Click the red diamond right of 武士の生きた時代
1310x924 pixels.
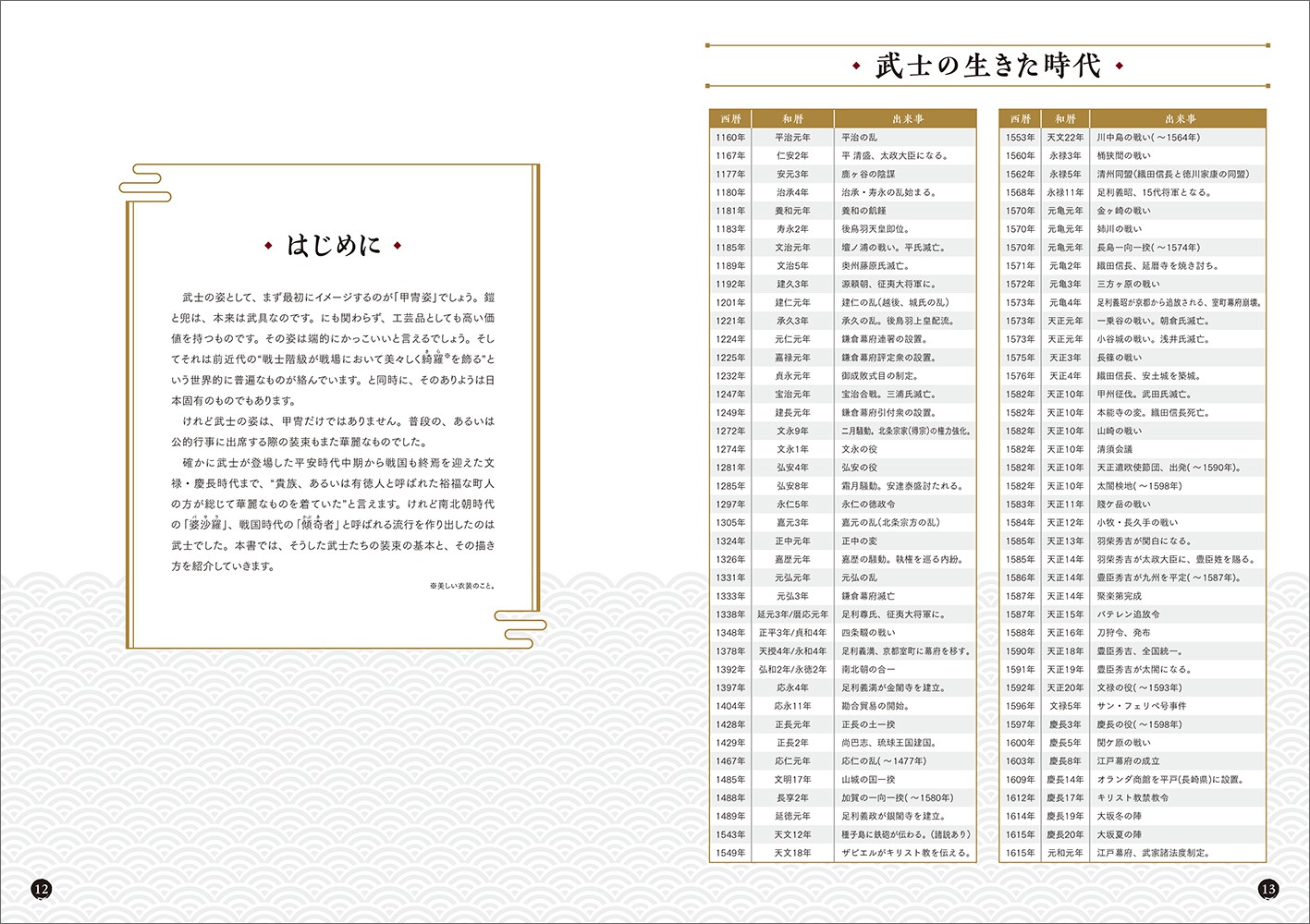pyautogui.click(x=1120, y=66)
